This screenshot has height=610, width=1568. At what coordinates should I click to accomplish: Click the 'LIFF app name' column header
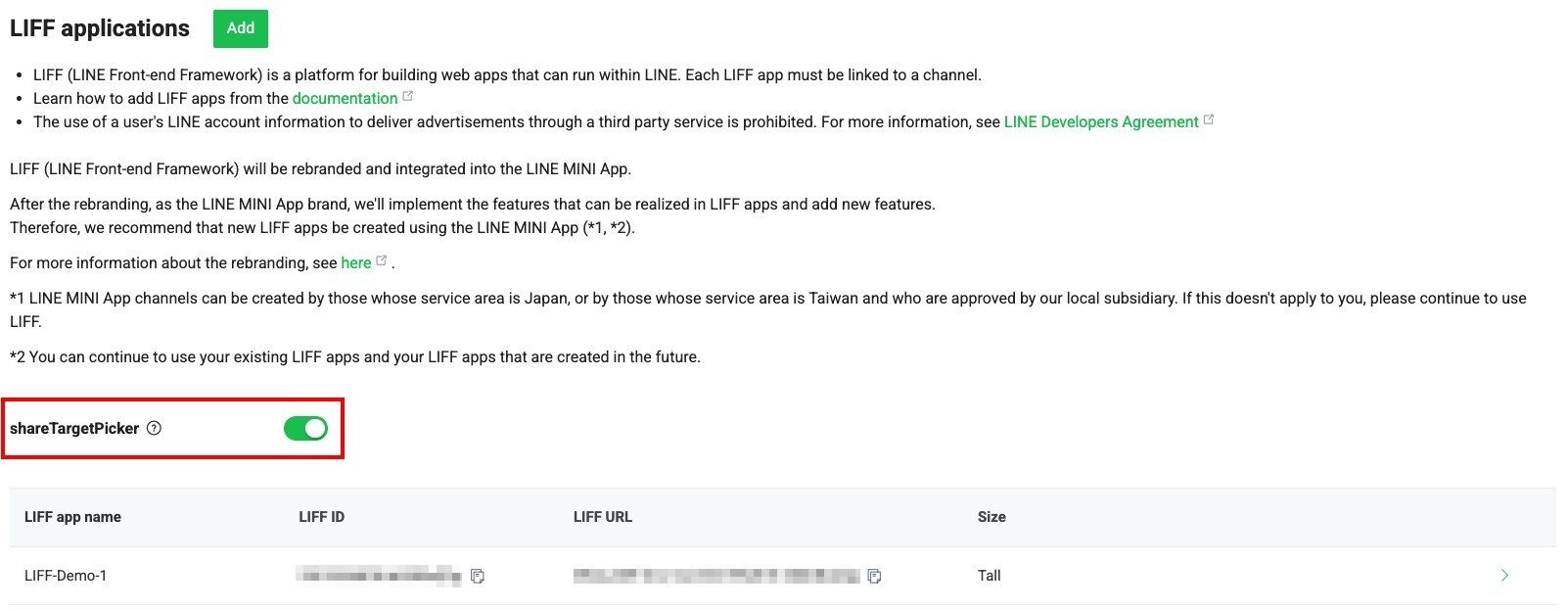point(72,517)
